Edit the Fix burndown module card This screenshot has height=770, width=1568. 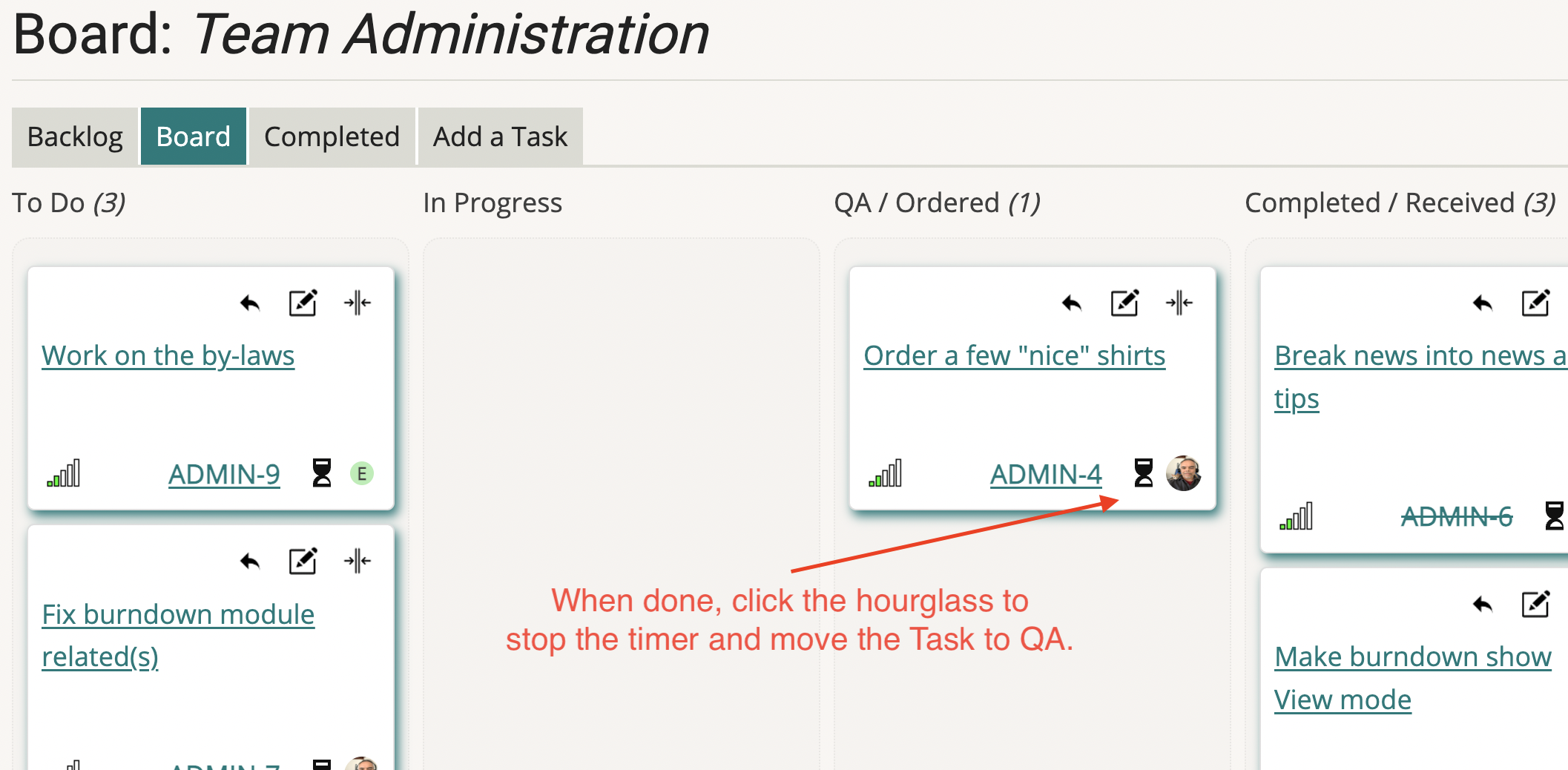pos(303,561)
